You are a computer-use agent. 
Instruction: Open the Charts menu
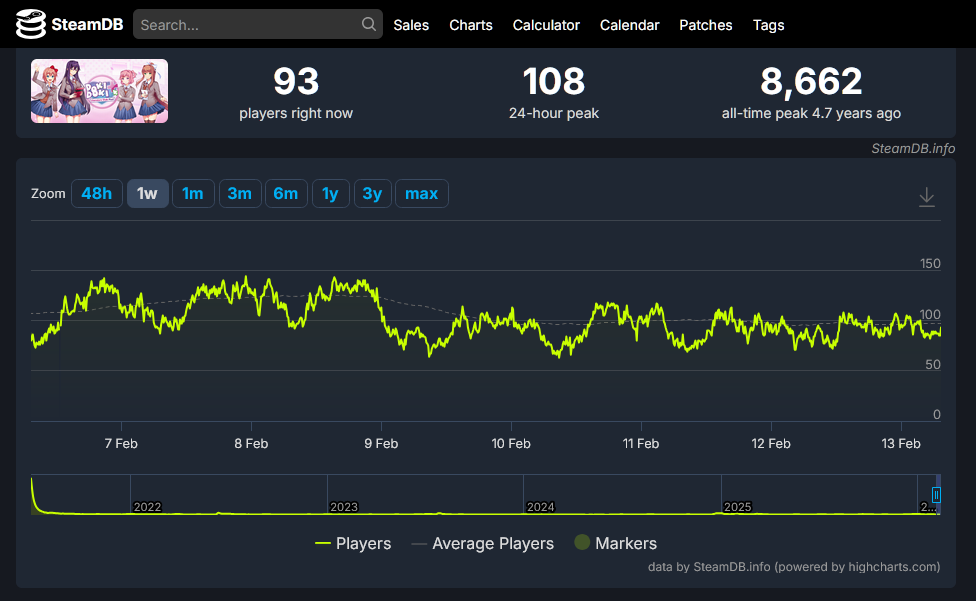pos(471,25)
